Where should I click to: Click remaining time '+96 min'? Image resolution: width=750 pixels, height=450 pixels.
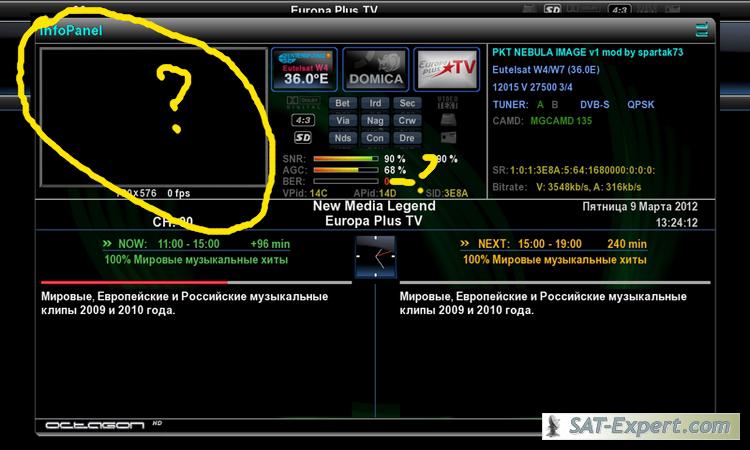point(270,244)
